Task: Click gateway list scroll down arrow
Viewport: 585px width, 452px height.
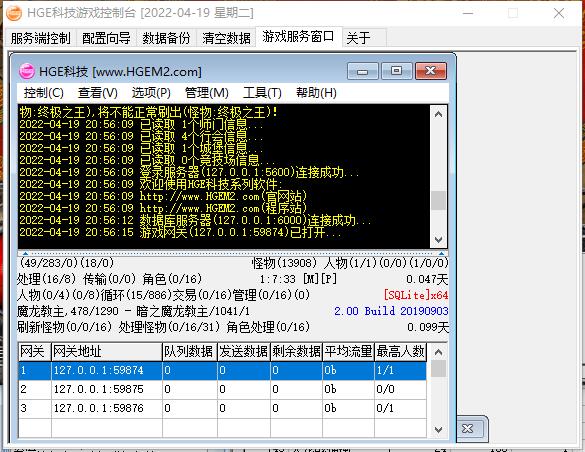Action: point(439,430)
